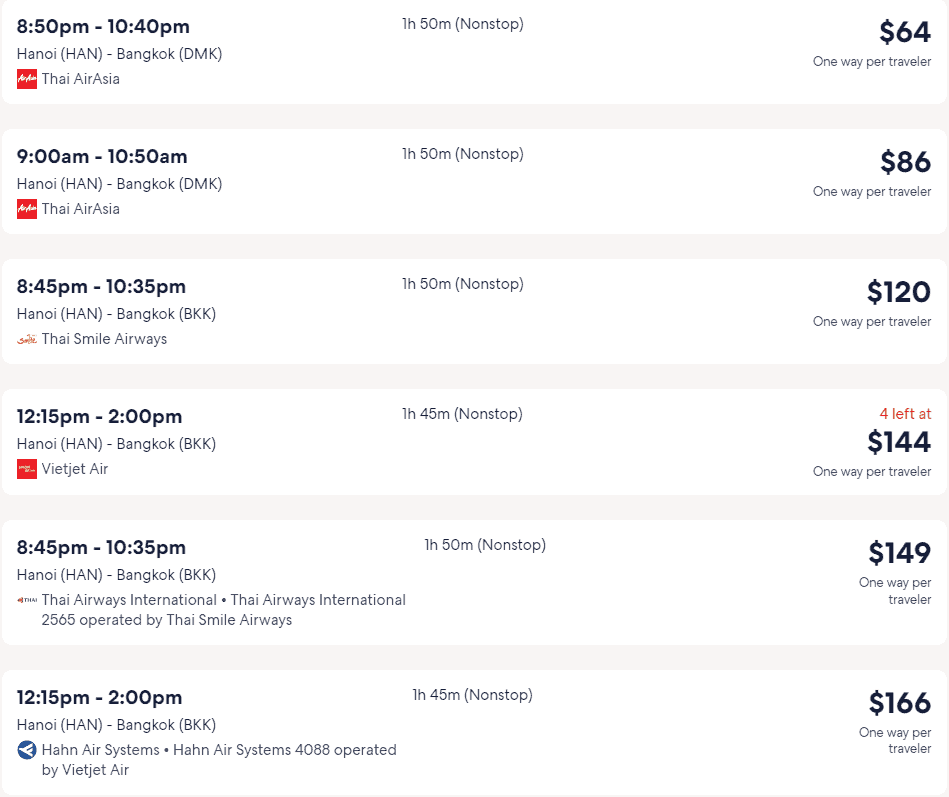This screenshot has width=949, height=797.
Task: Select the $166 Hahn Air Systems flight
Action: pyautogui.click(x=474, y=732)
